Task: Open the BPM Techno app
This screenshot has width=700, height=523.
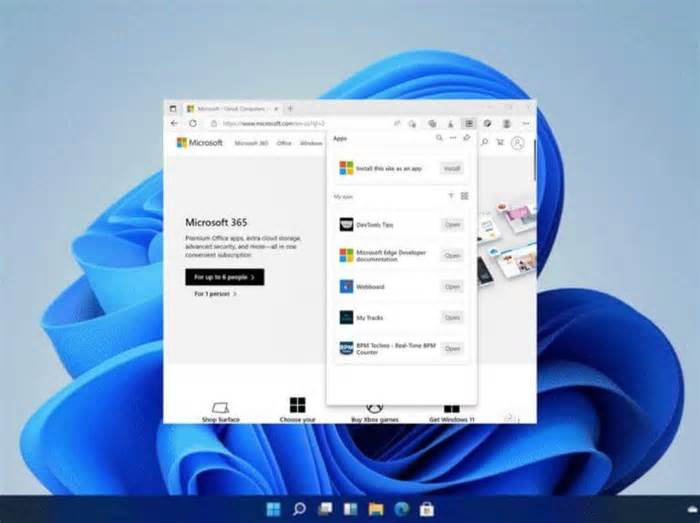Action: [452, 349]
